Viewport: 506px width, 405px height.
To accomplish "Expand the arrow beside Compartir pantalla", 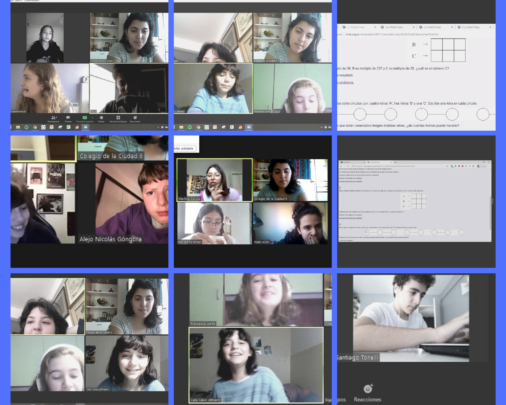I will (92, 118).
